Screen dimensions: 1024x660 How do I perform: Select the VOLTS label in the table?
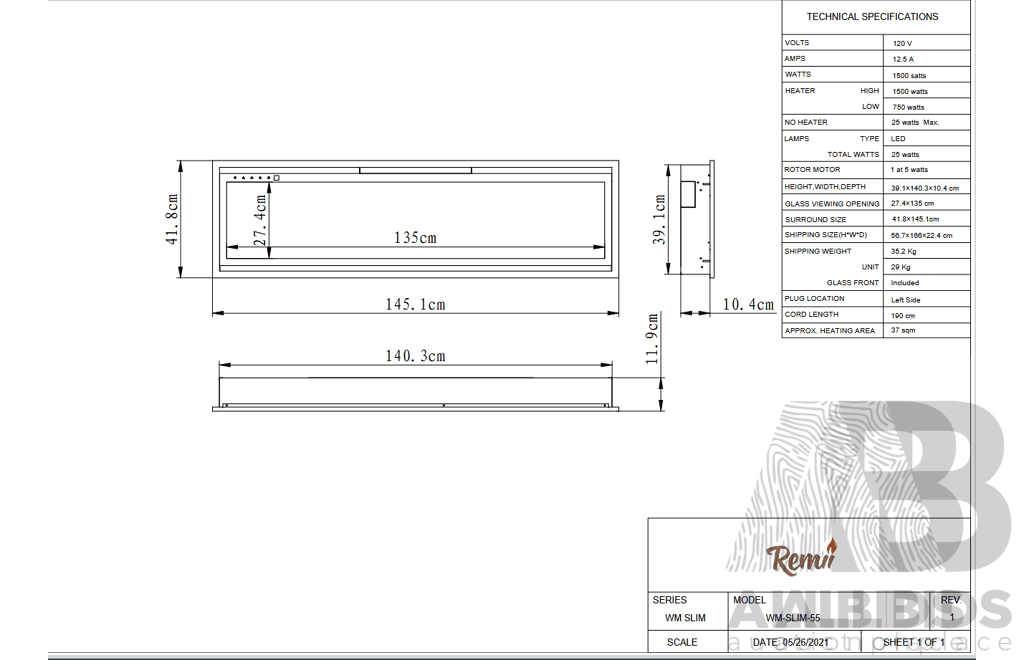pos(797,42)
